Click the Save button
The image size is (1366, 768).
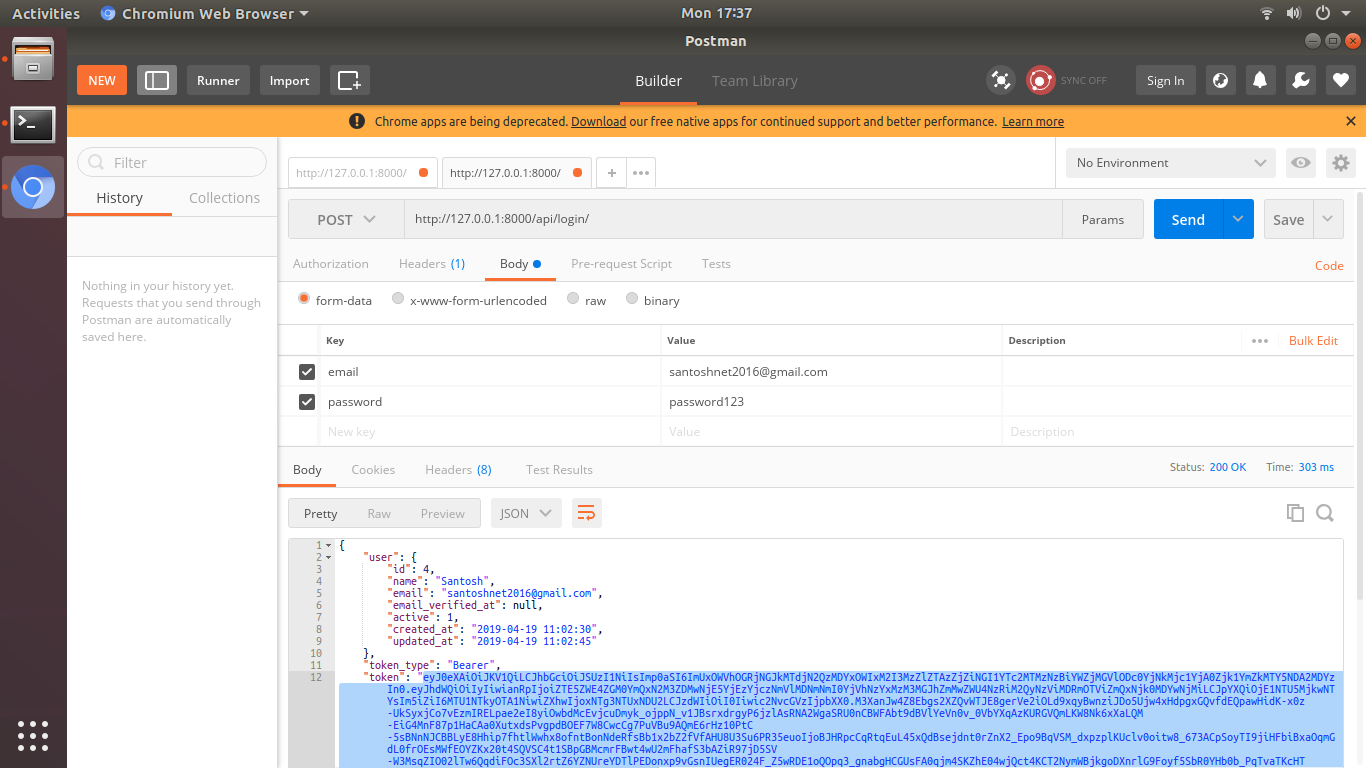1288,219
